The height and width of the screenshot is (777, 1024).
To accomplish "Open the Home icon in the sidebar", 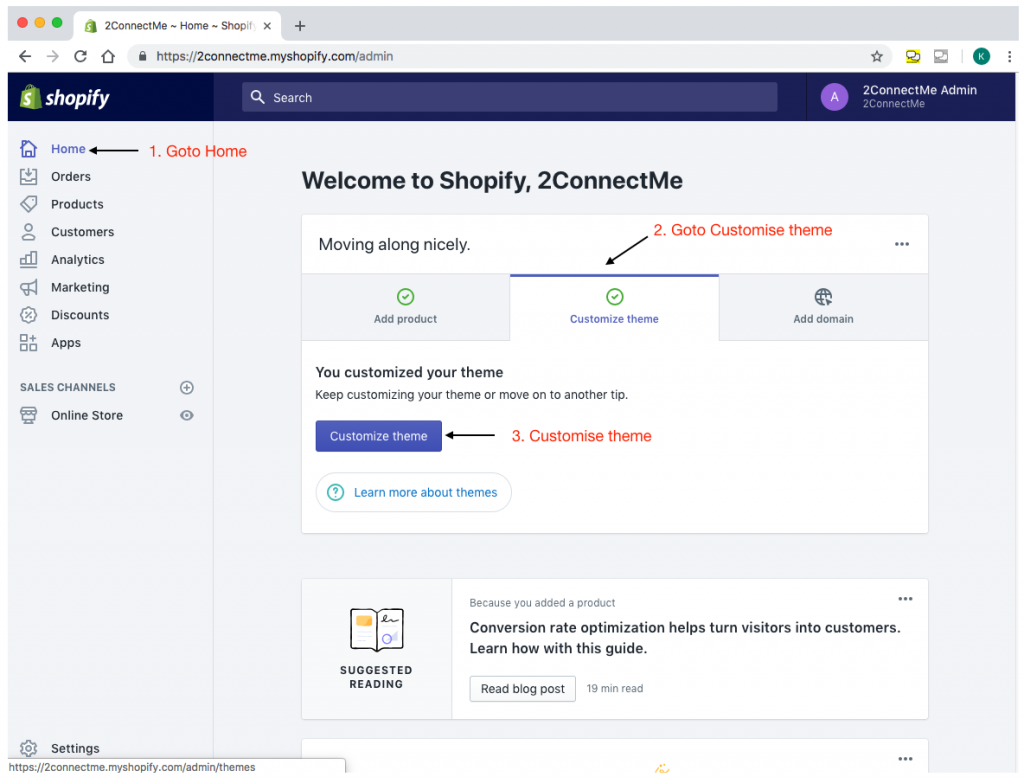I will [x=28, y=149].
